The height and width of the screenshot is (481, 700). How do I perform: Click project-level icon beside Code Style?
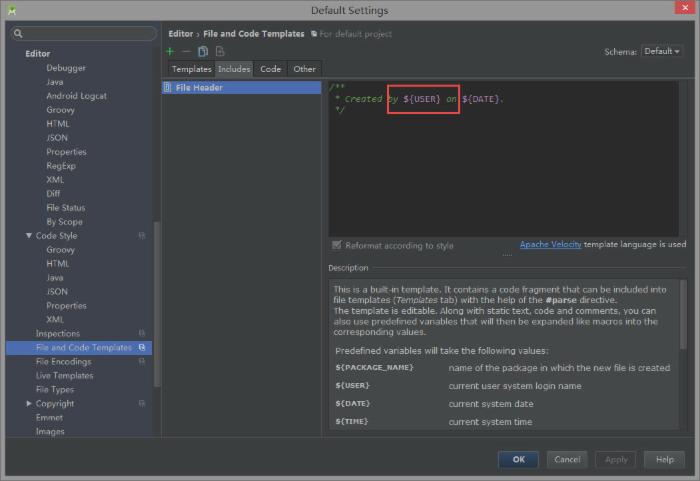(x=142, y=236)
